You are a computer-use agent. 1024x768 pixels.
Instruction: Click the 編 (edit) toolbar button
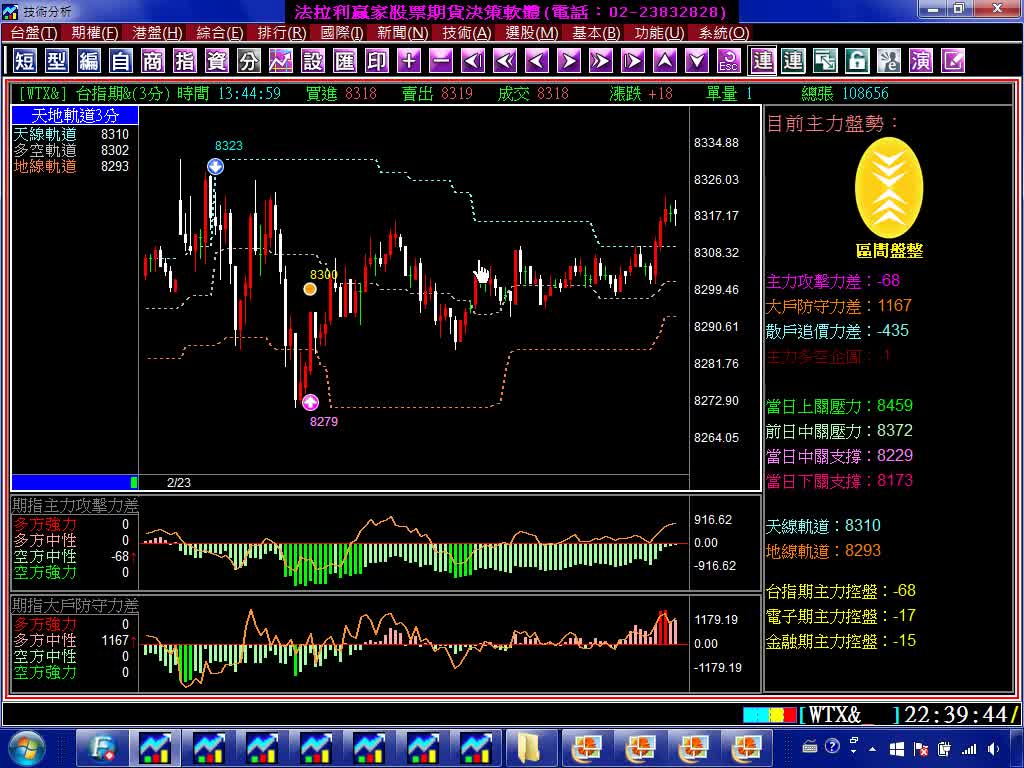point(89,61)
